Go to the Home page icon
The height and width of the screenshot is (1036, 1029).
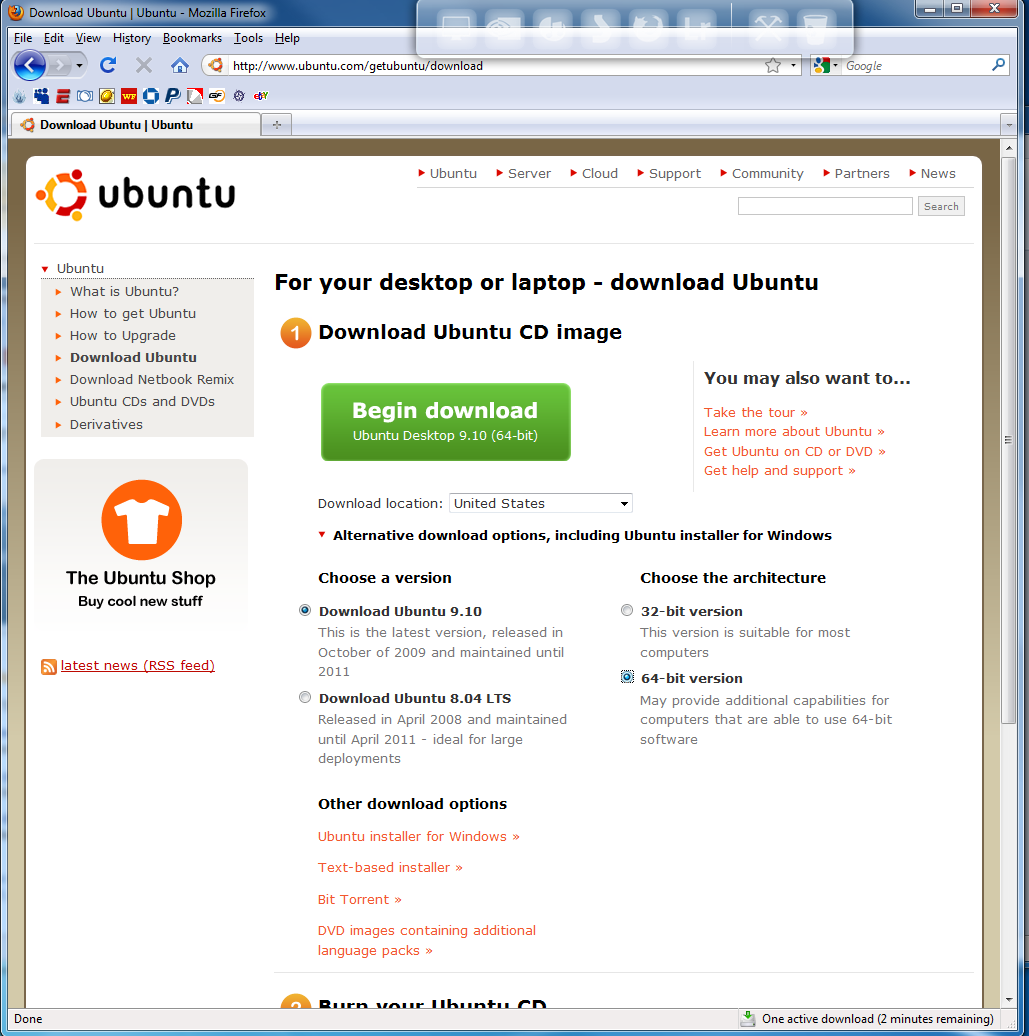click(180, 65)
